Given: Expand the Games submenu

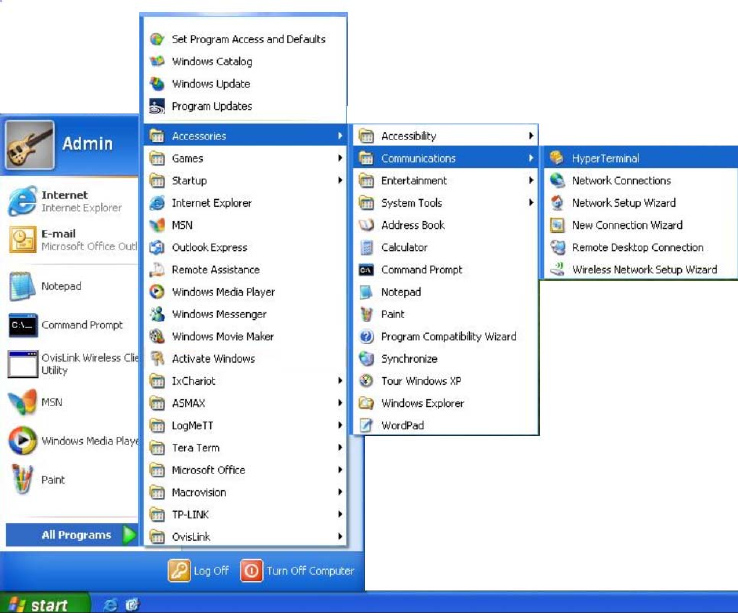Looking at the screenshot, I should (x=187, y=158).
